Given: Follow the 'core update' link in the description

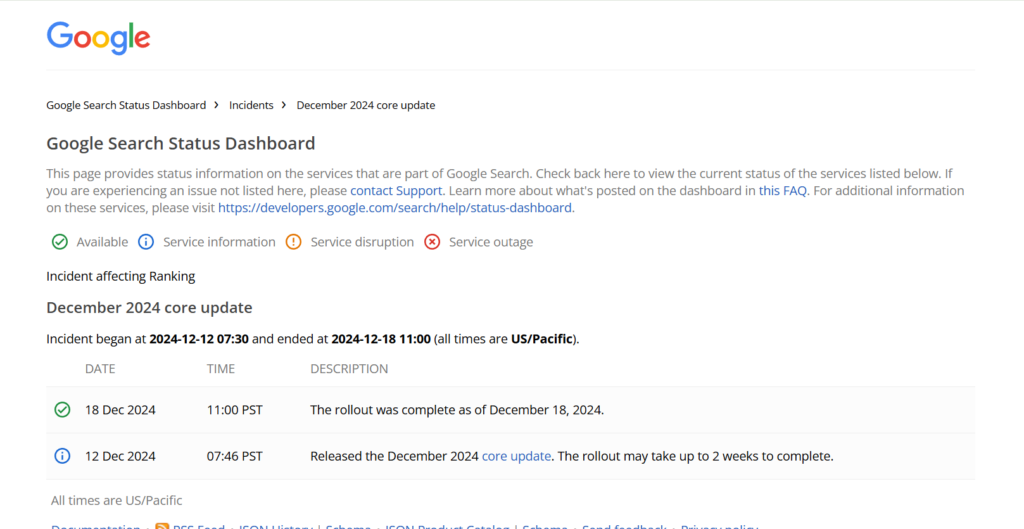Looking at the screenshot, I should click(516, 456).
